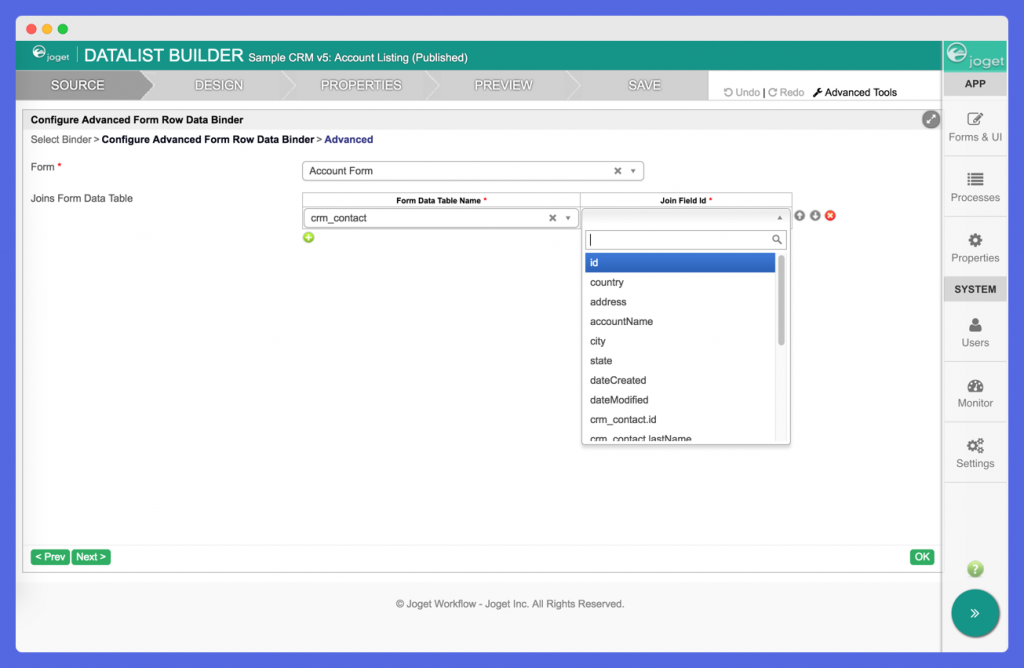Click the green help question mark icon
This screenshot has width=1024, height=668.
974,569
